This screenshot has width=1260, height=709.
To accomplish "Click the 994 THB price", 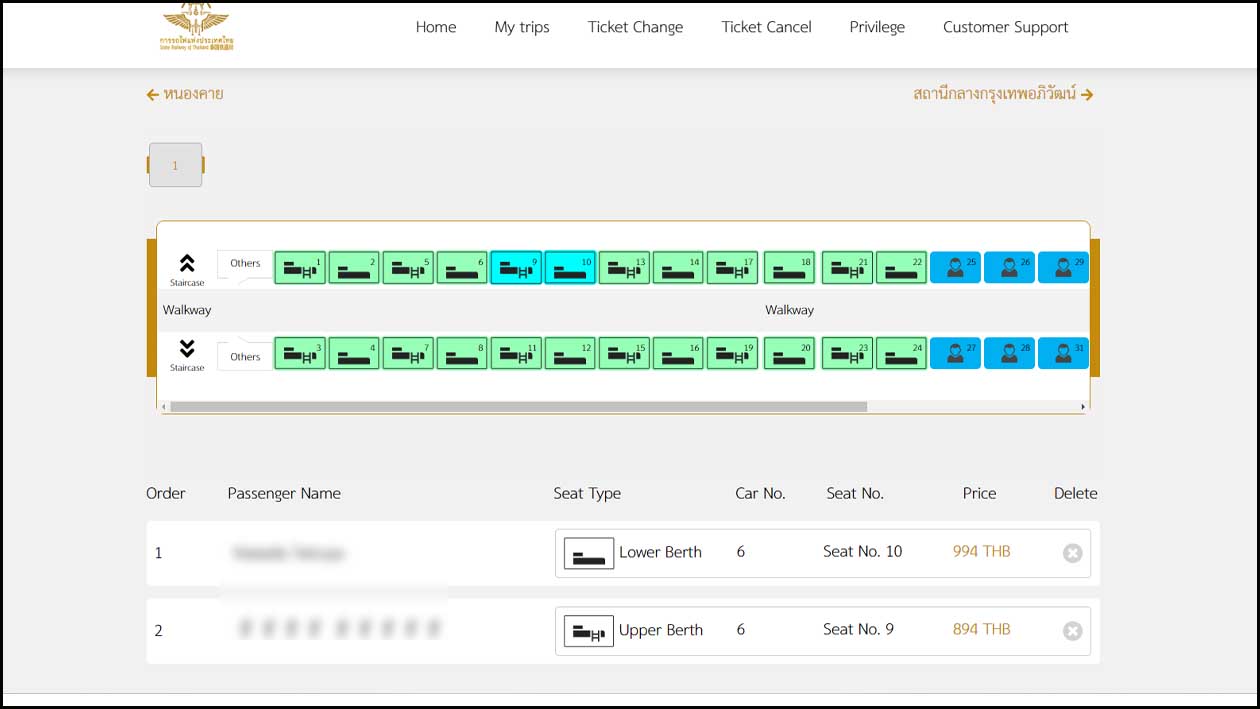I will [981, 551].
